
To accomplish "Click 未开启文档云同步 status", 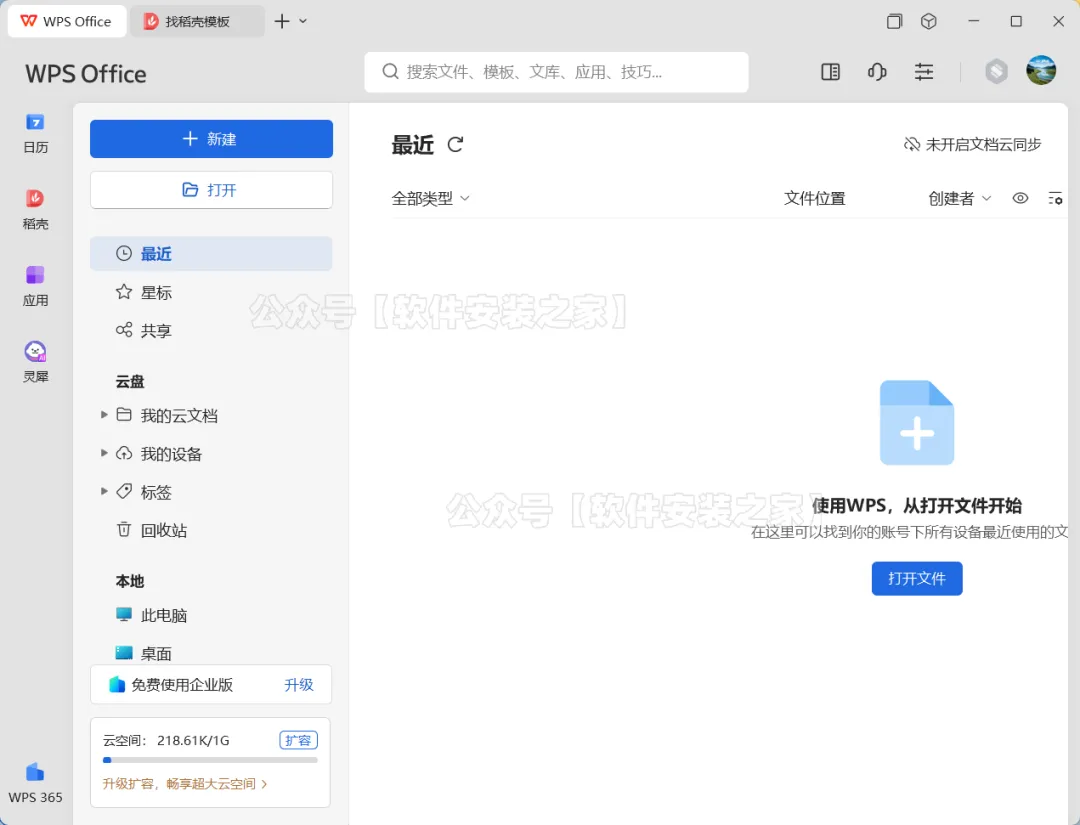I will pyautogui.click(x=972, y=144).
